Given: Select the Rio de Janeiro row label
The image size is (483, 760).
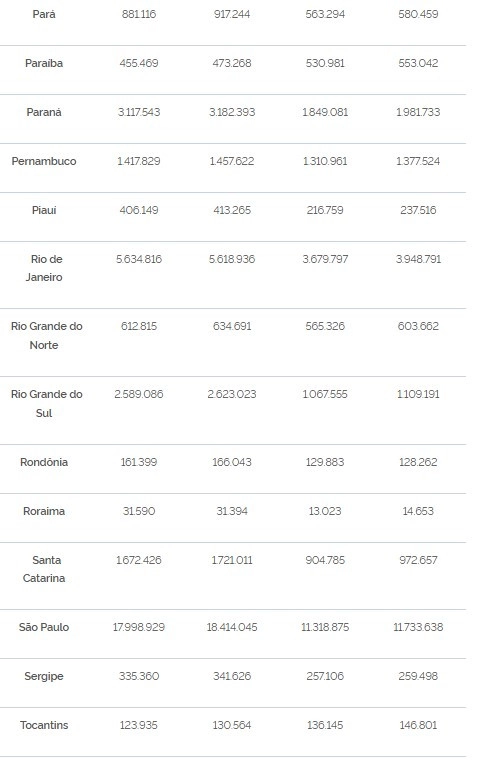Looking at the screenshot, I should (44, 268).
